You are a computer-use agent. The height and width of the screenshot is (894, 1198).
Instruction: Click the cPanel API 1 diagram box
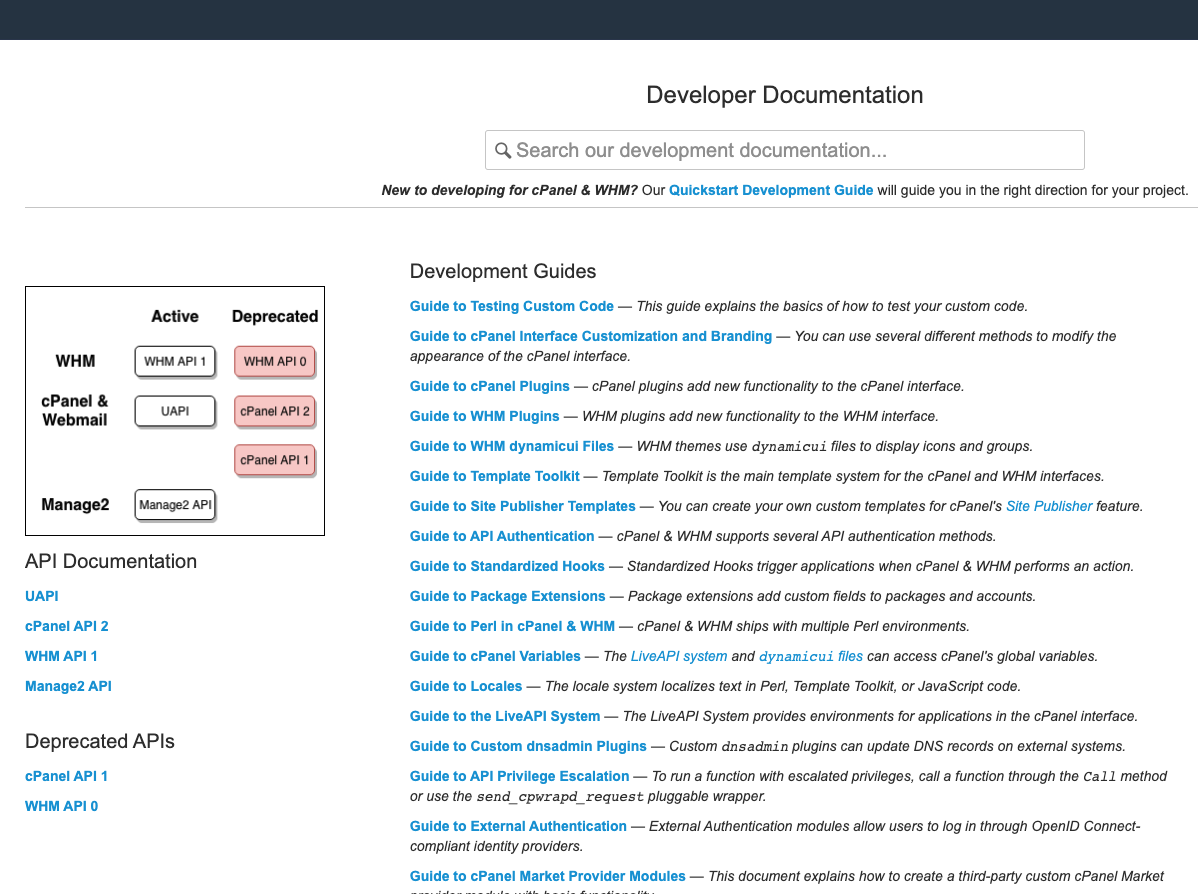click(275, 460)
